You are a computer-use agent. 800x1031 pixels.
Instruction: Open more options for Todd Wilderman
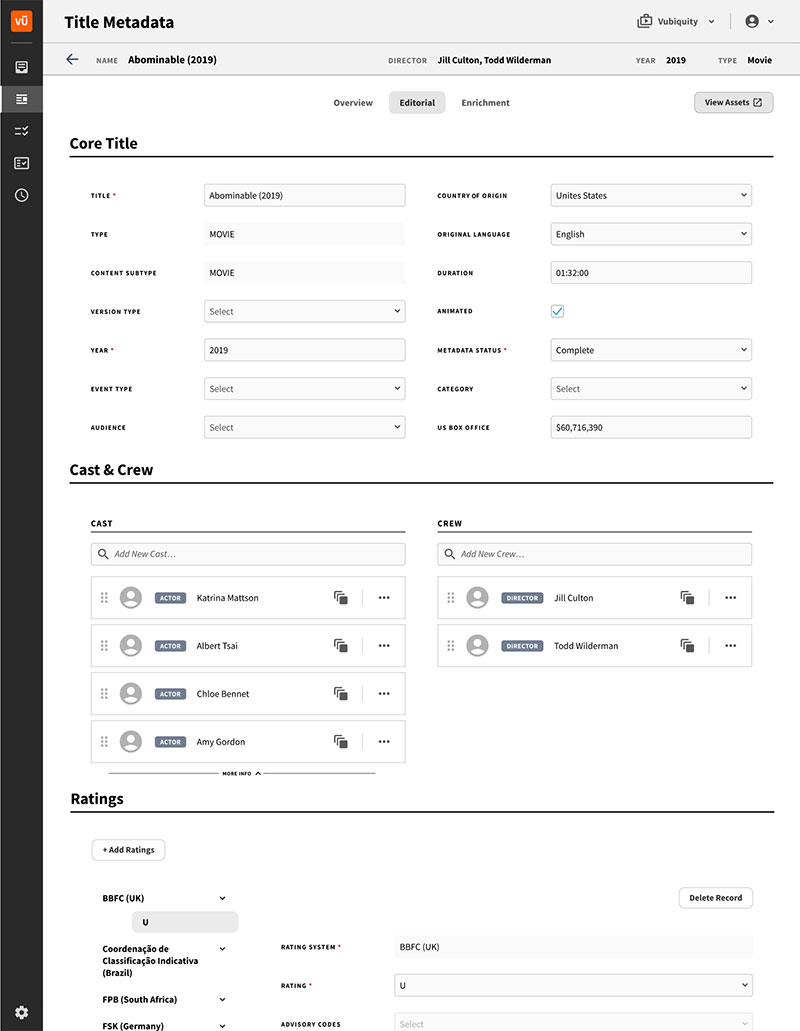point(730,646)
